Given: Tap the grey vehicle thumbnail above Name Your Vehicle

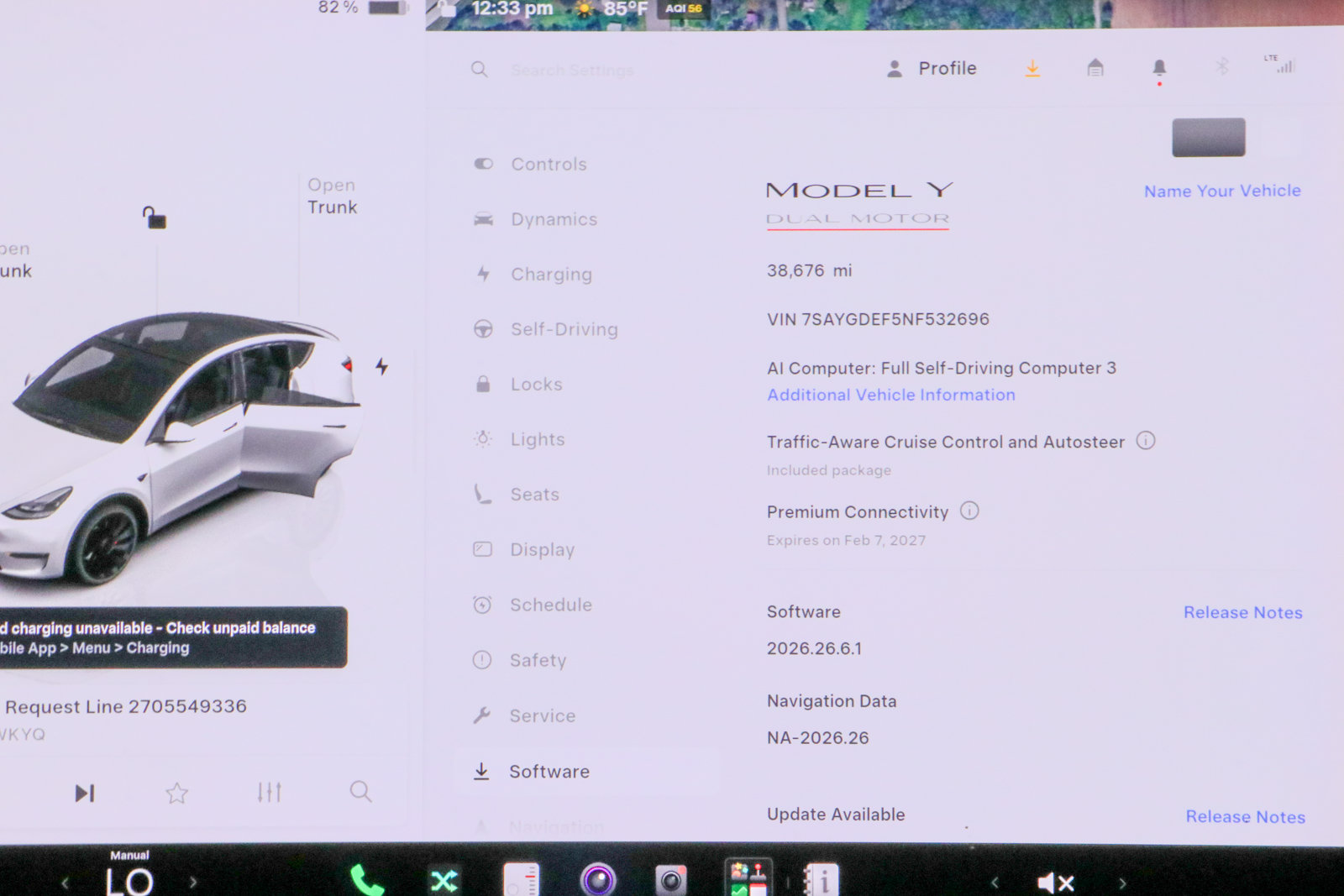Looking at the screenshot, I should (x=1209, y=137).
